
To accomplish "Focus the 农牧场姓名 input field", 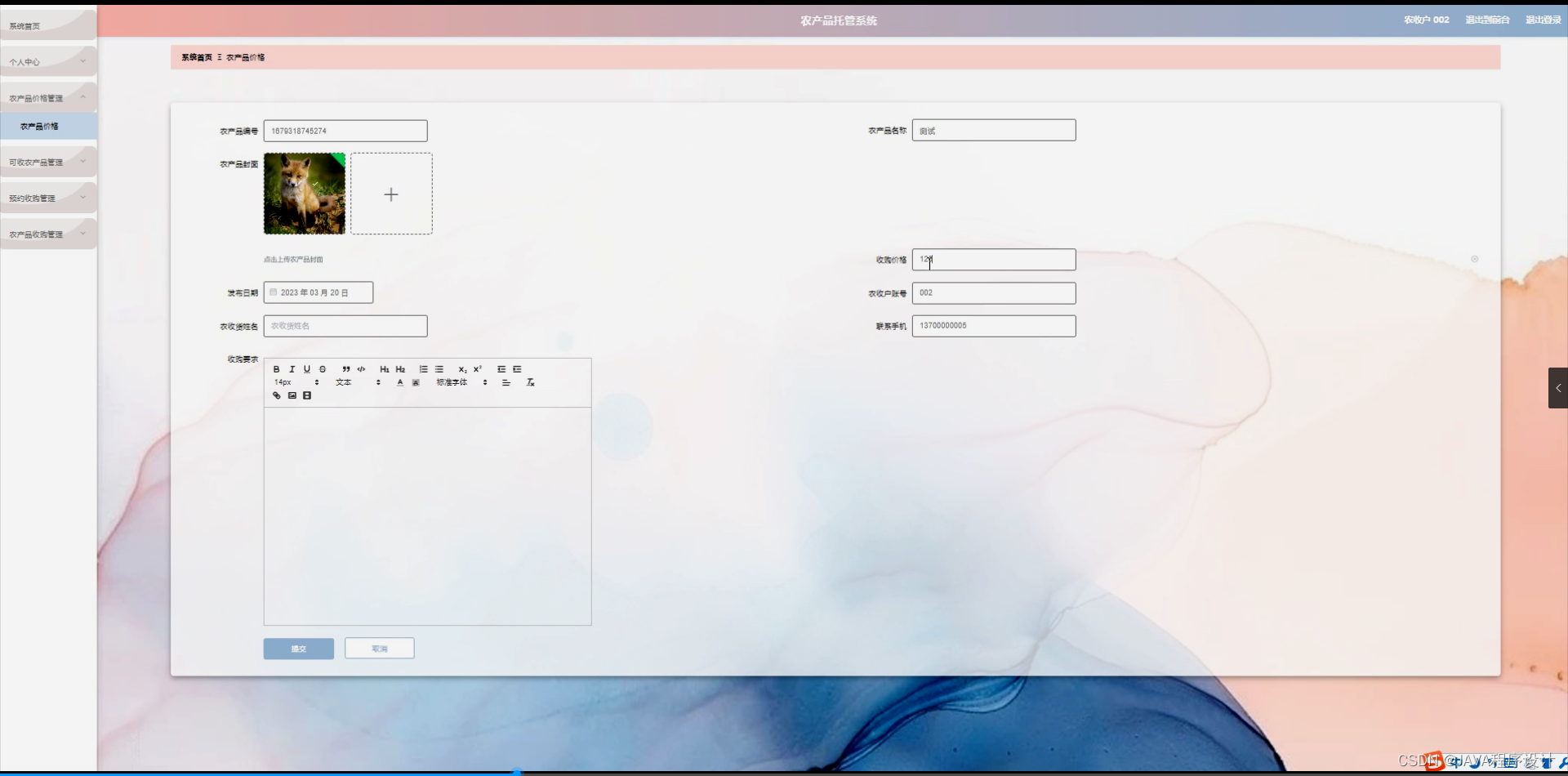I will click(345, 326).
